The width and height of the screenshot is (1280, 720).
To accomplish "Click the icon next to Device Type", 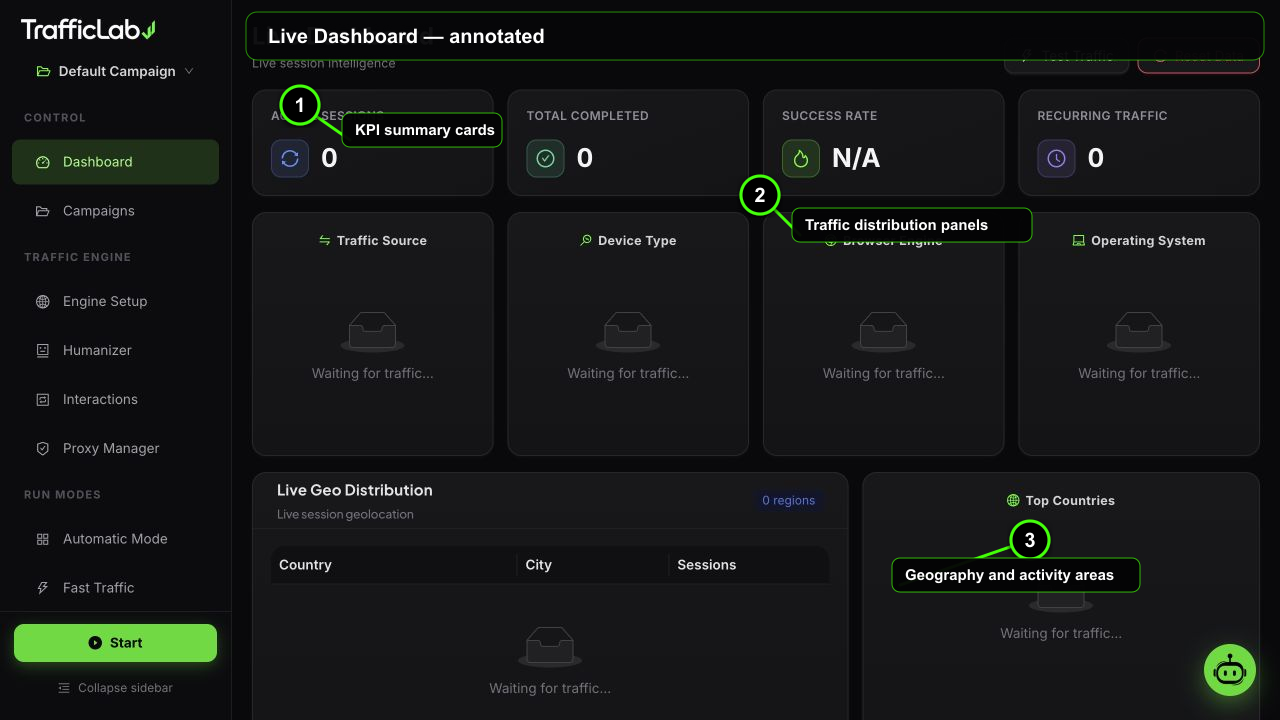I will pos(586,240).
